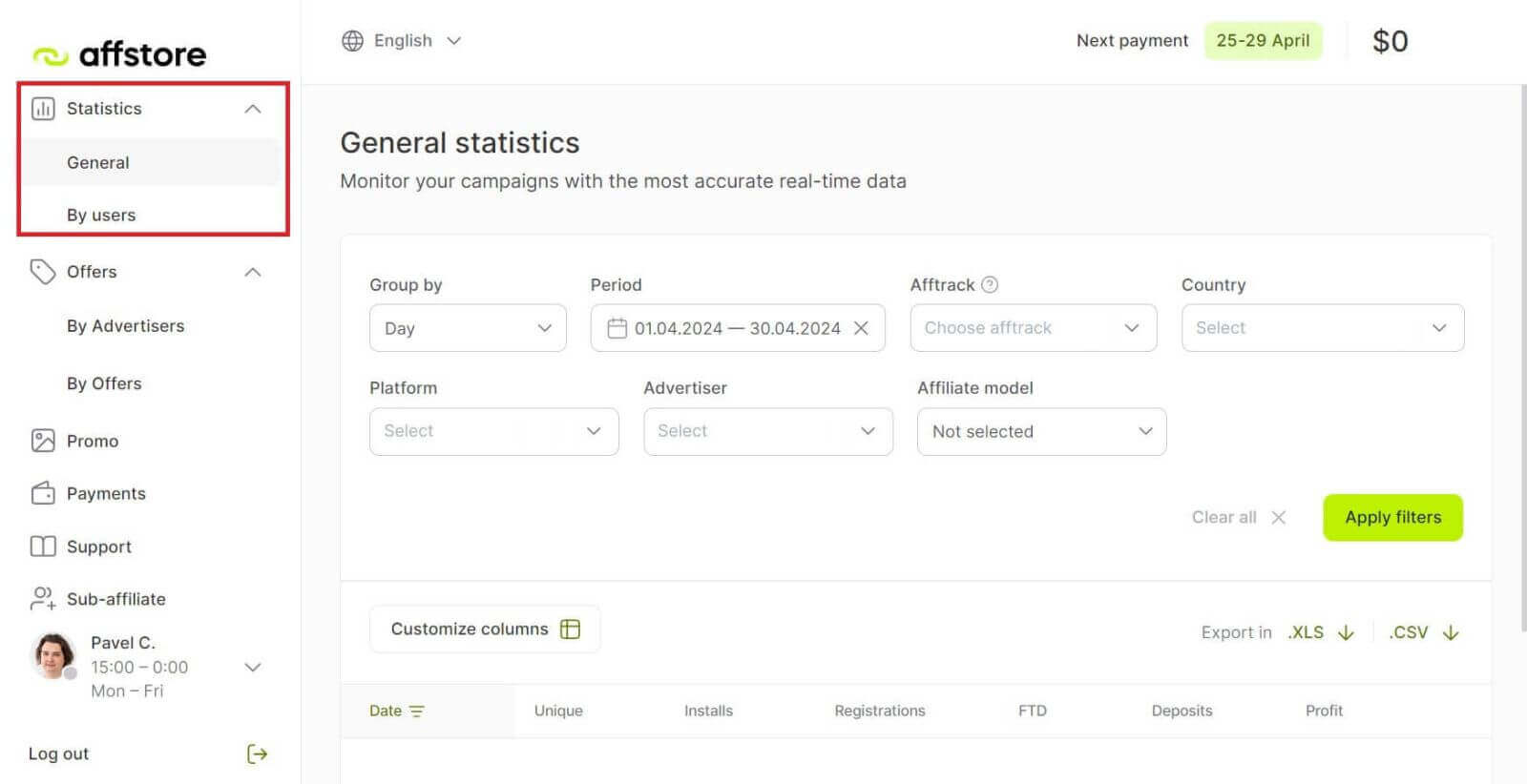
Task: Click the calendar icon in Period field
Action: tap(617, 328)
